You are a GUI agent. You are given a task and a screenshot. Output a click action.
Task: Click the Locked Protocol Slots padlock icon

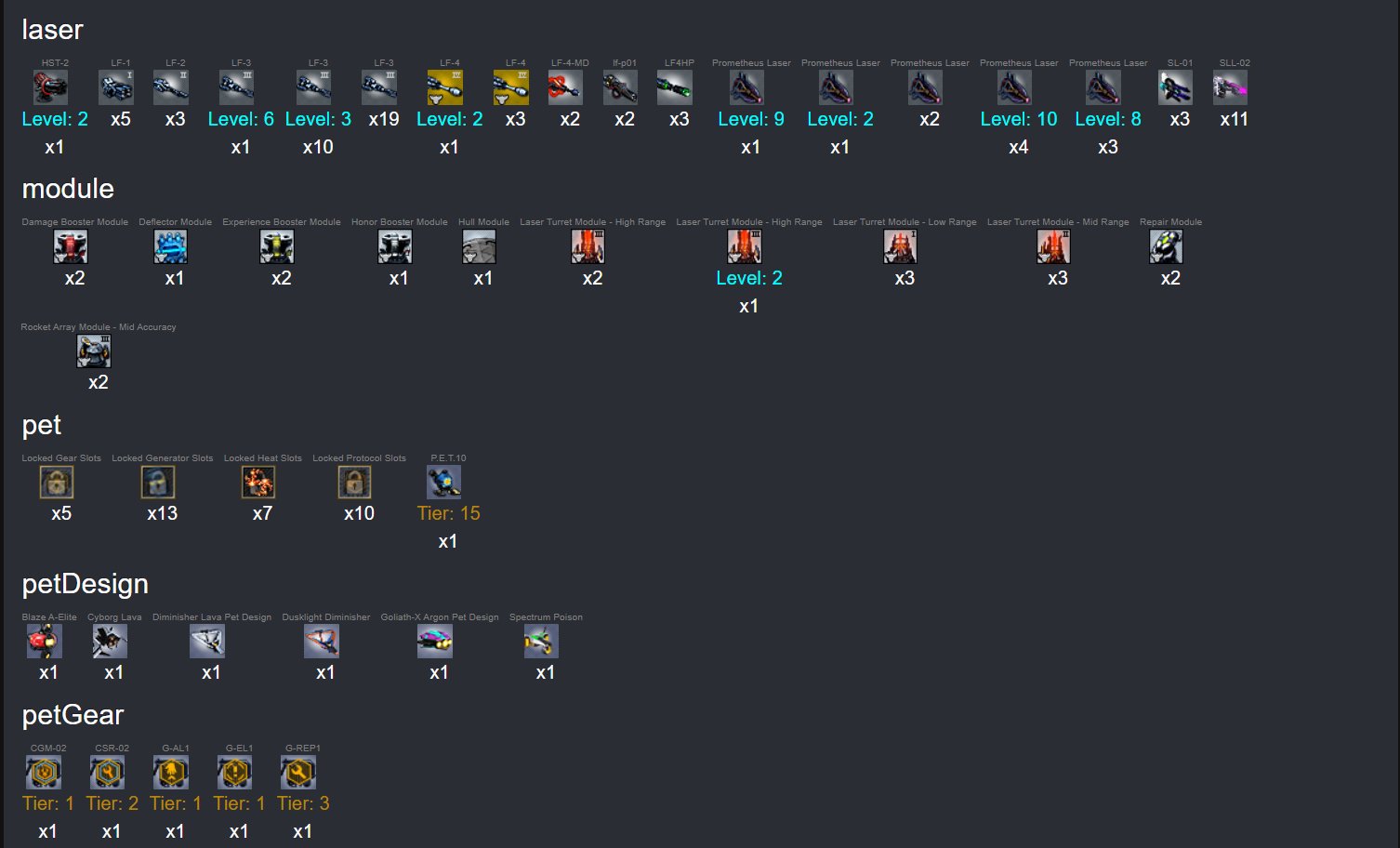click(x=355, y=483)
